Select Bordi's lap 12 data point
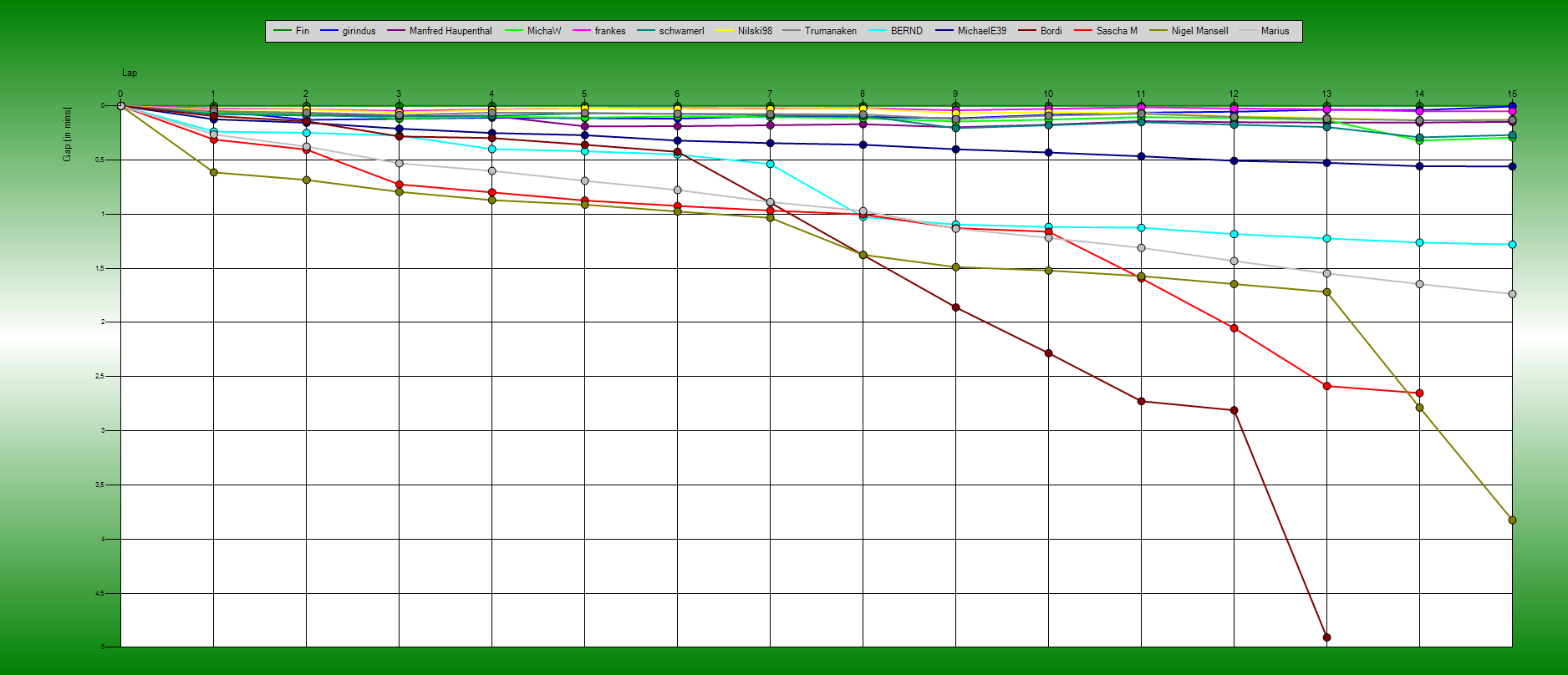This screenshot has width=1568, height=675. (1234, 410)
